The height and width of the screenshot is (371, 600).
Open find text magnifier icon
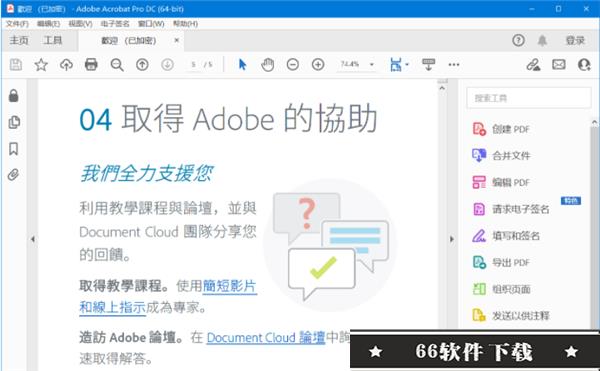coord(117,65)
